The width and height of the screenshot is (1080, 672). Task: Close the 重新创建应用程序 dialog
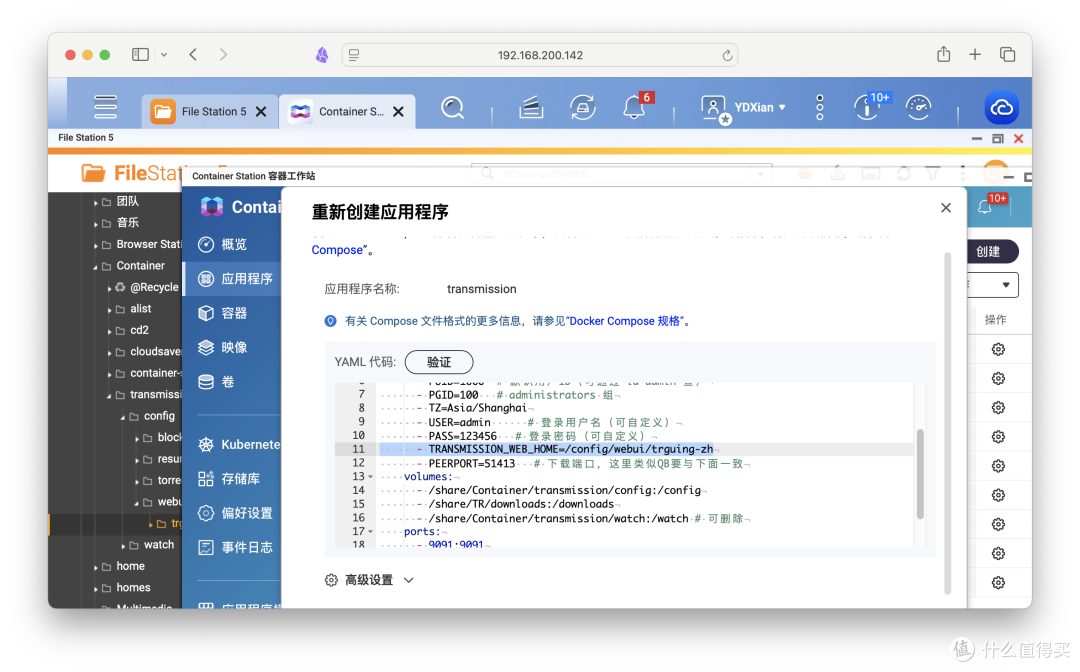(x=946, y=208)
